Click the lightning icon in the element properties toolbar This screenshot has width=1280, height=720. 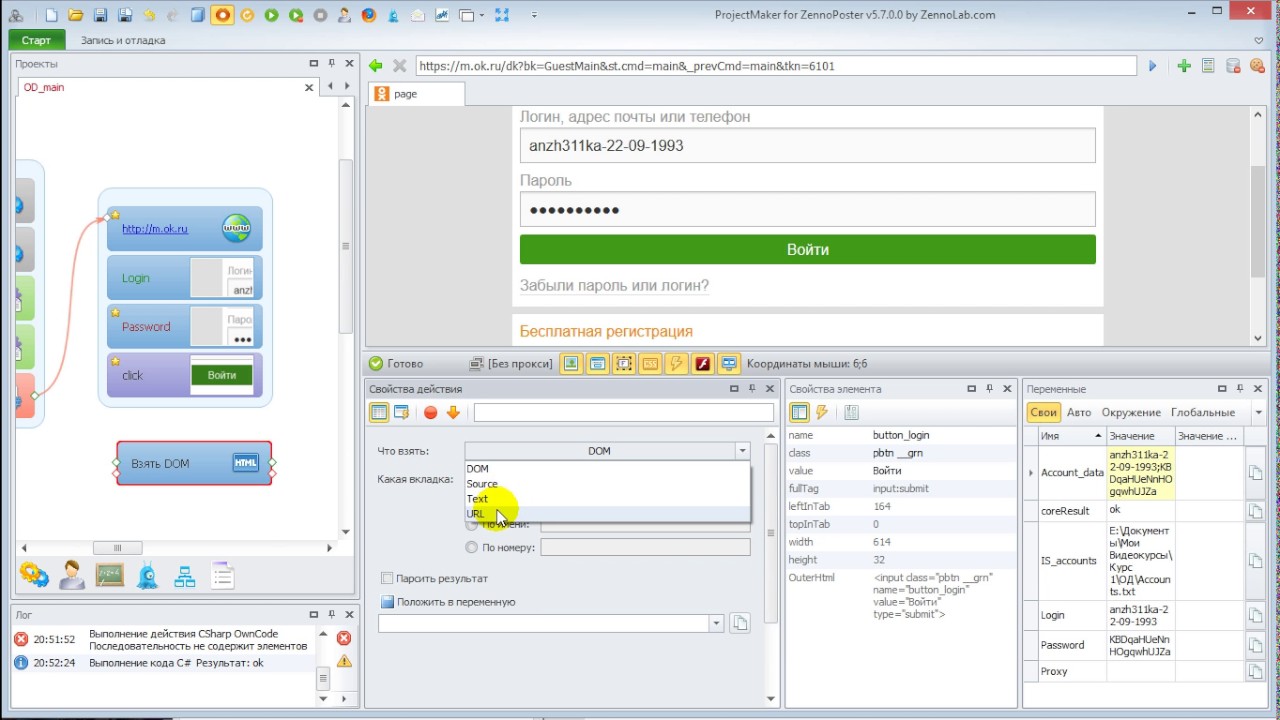pos(822,412)
